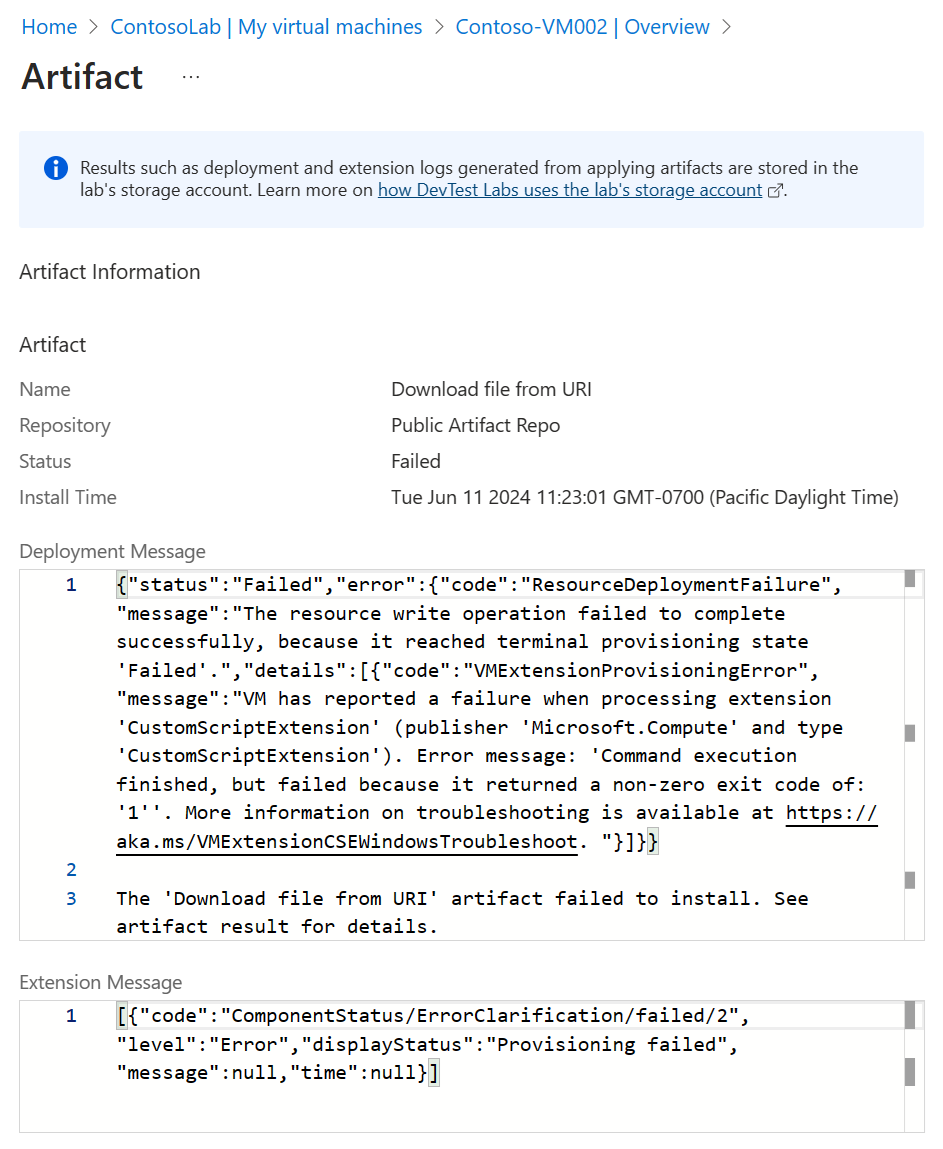Image resolution: width=943 pixels, height=1149 pixels.
Task: Click the Extension Message vertical scrollbar
Action: point(910,1073)
